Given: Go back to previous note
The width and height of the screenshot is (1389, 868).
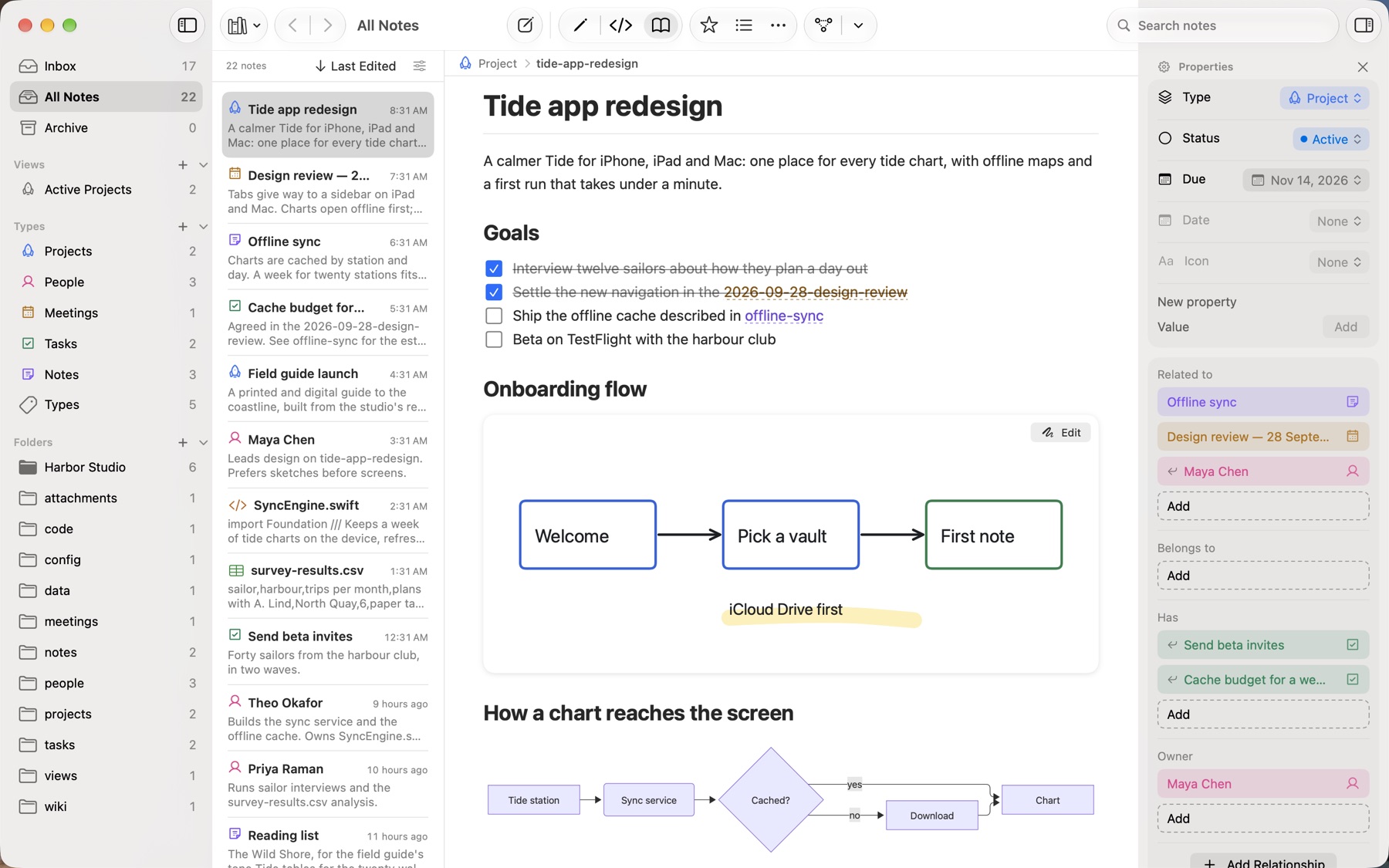Looking at the screenshot, I should (x=292, y=25).
